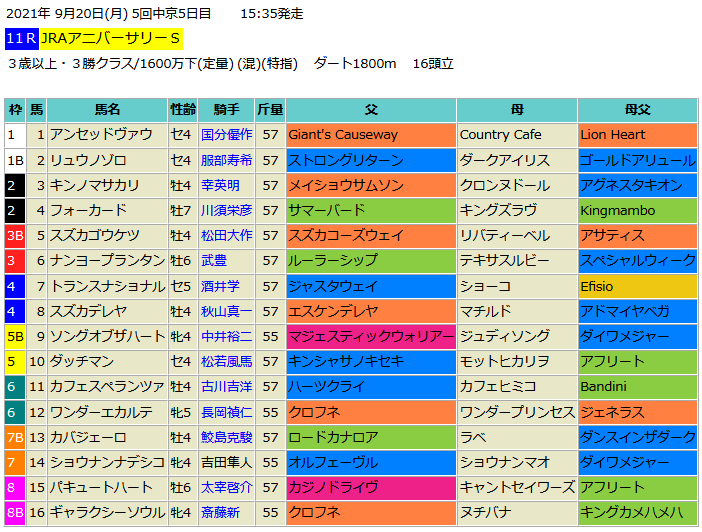Open jockey link 服部寿希
The height and width of the screenshot is (532, 702).
(227, 160)
